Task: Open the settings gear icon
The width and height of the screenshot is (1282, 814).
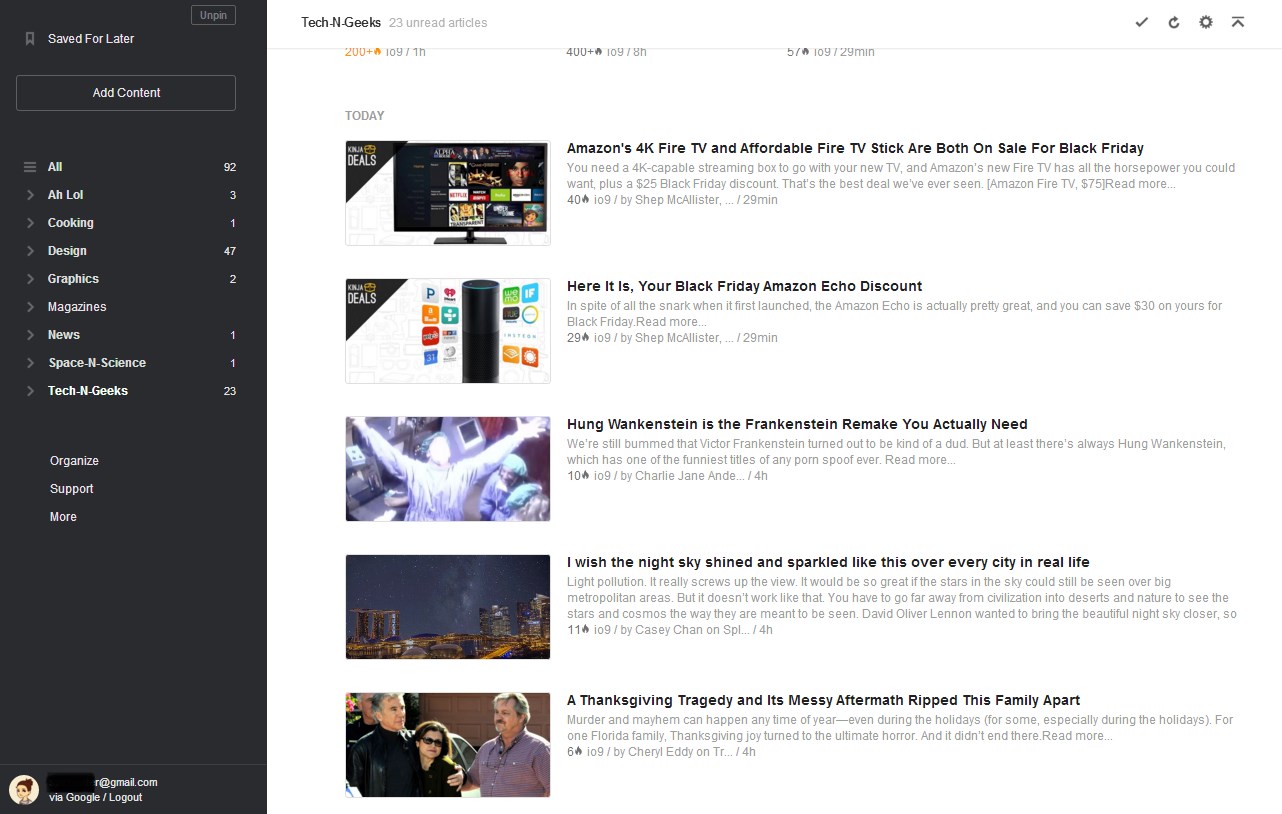Action: coord(1205,21)
